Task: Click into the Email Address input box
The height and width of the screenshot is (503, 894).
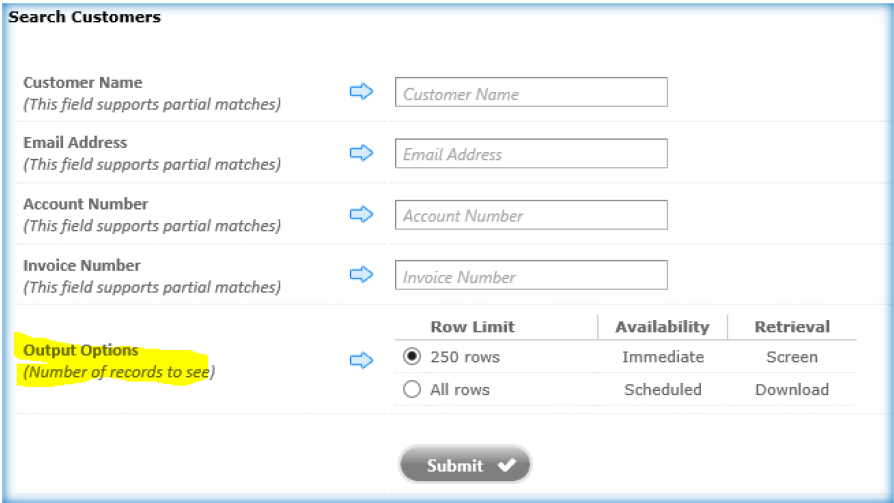Action: tap(531, 154)
